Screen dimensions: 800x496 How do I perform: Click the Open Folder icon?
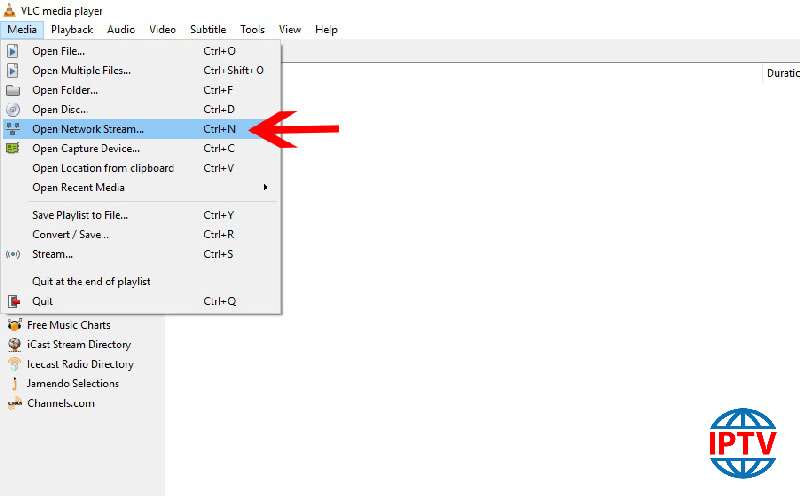pos(13,90)
